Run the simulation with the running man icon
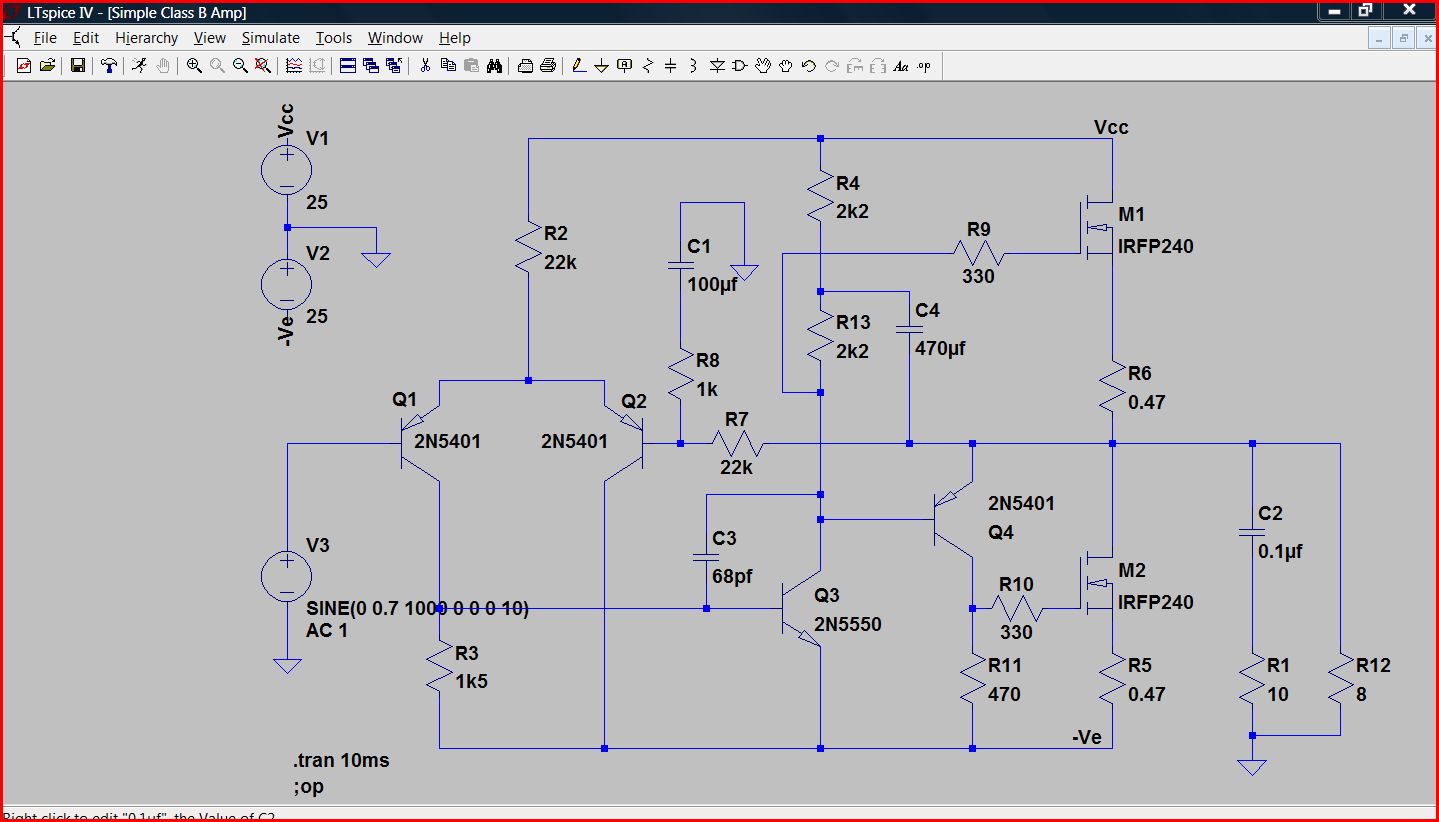This screenshot has width=1439, height=822. [x=139, y=66]
